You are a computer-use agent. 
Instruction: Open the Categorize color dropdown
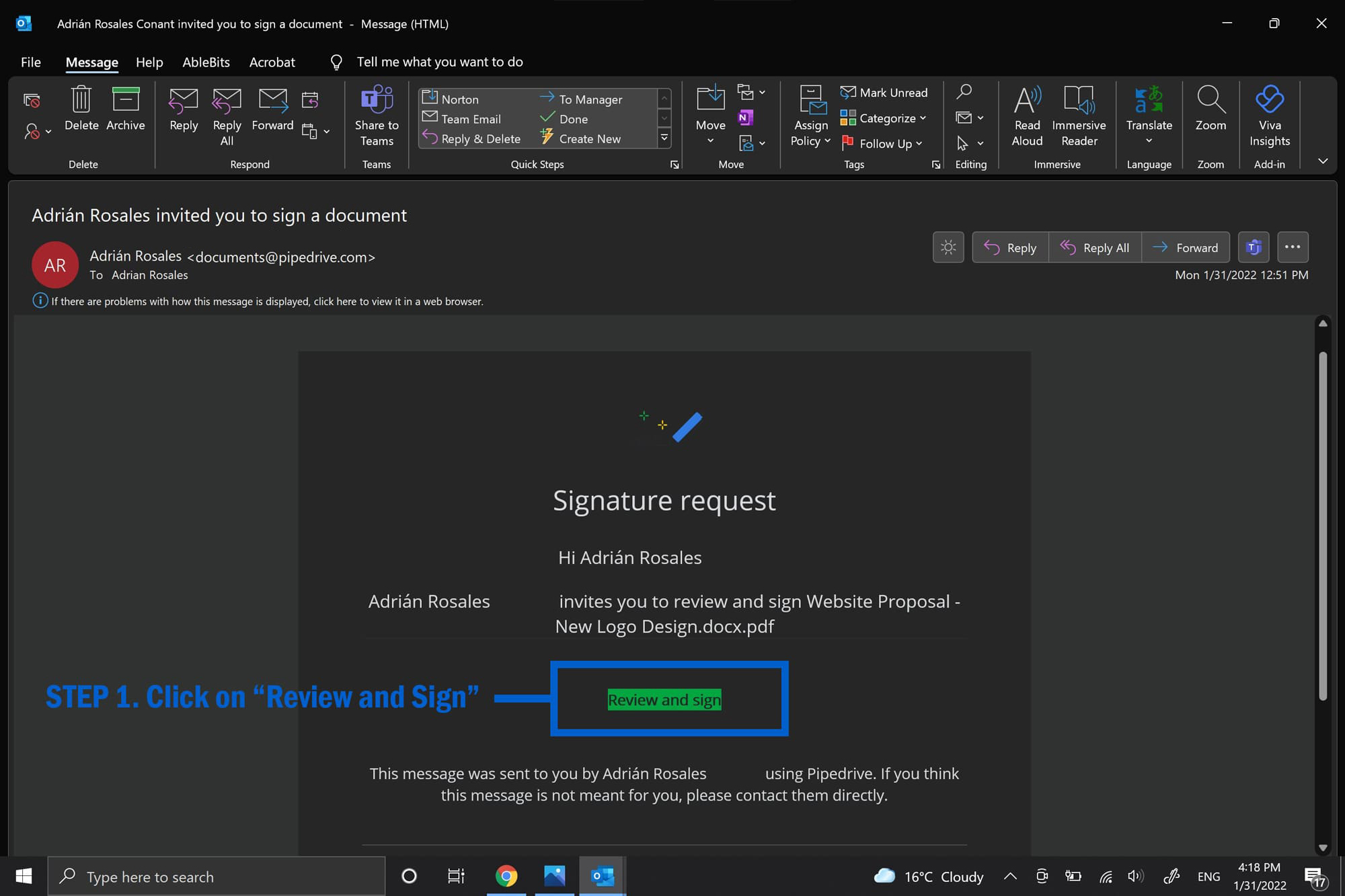click(884, 118)
